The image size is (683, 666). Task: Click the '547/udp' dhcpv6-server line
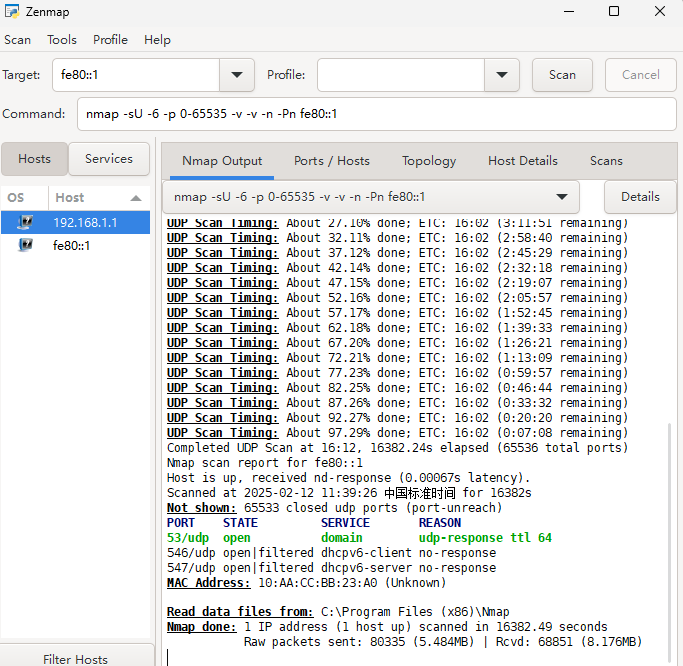[331, 568]
